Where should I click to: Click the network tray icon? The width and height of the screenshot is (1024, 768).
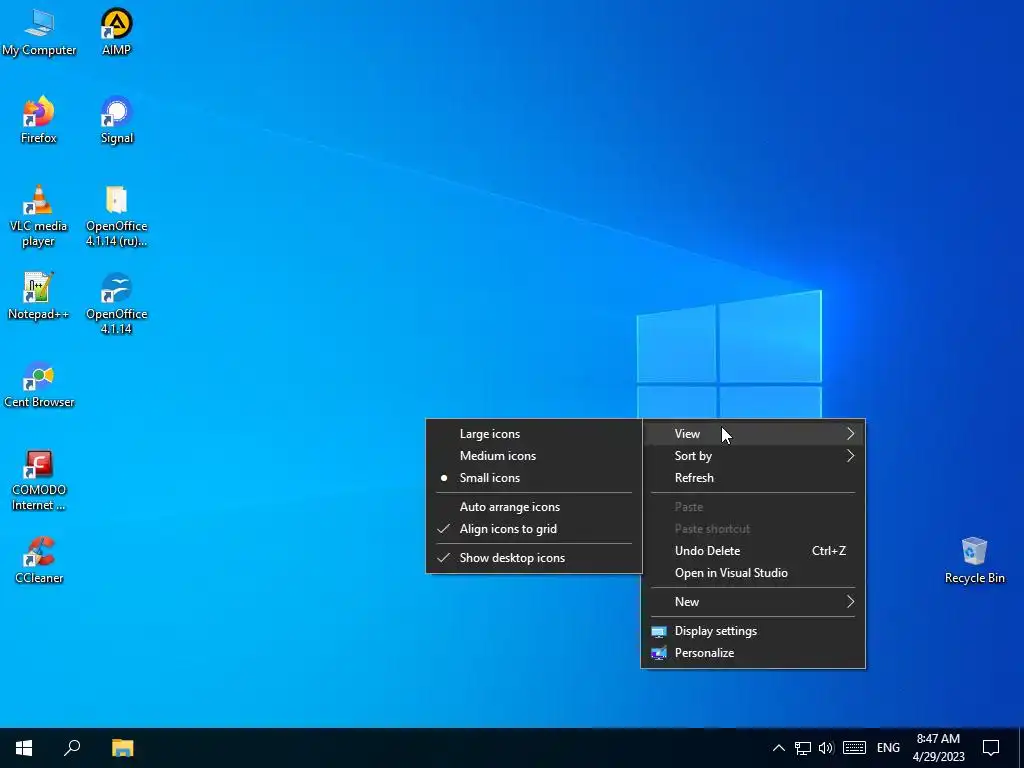pos(803,748)
